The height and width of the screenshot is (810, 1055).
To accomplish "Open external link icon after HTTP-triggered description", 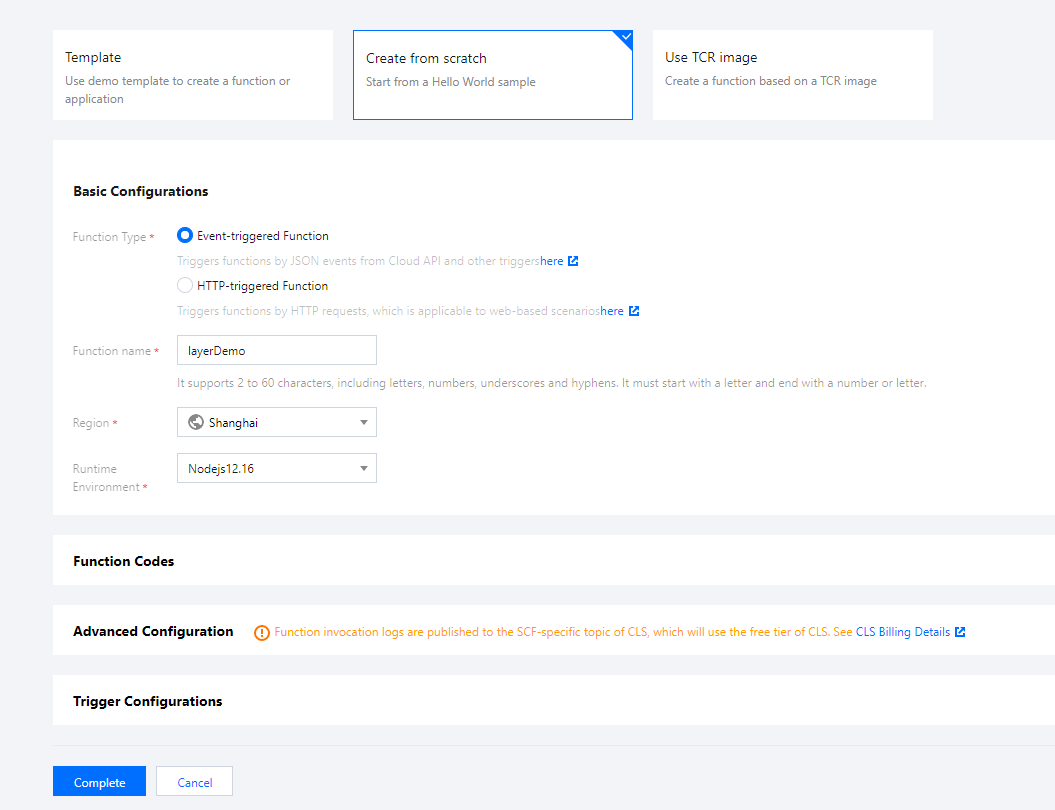I will pos(634,311).
